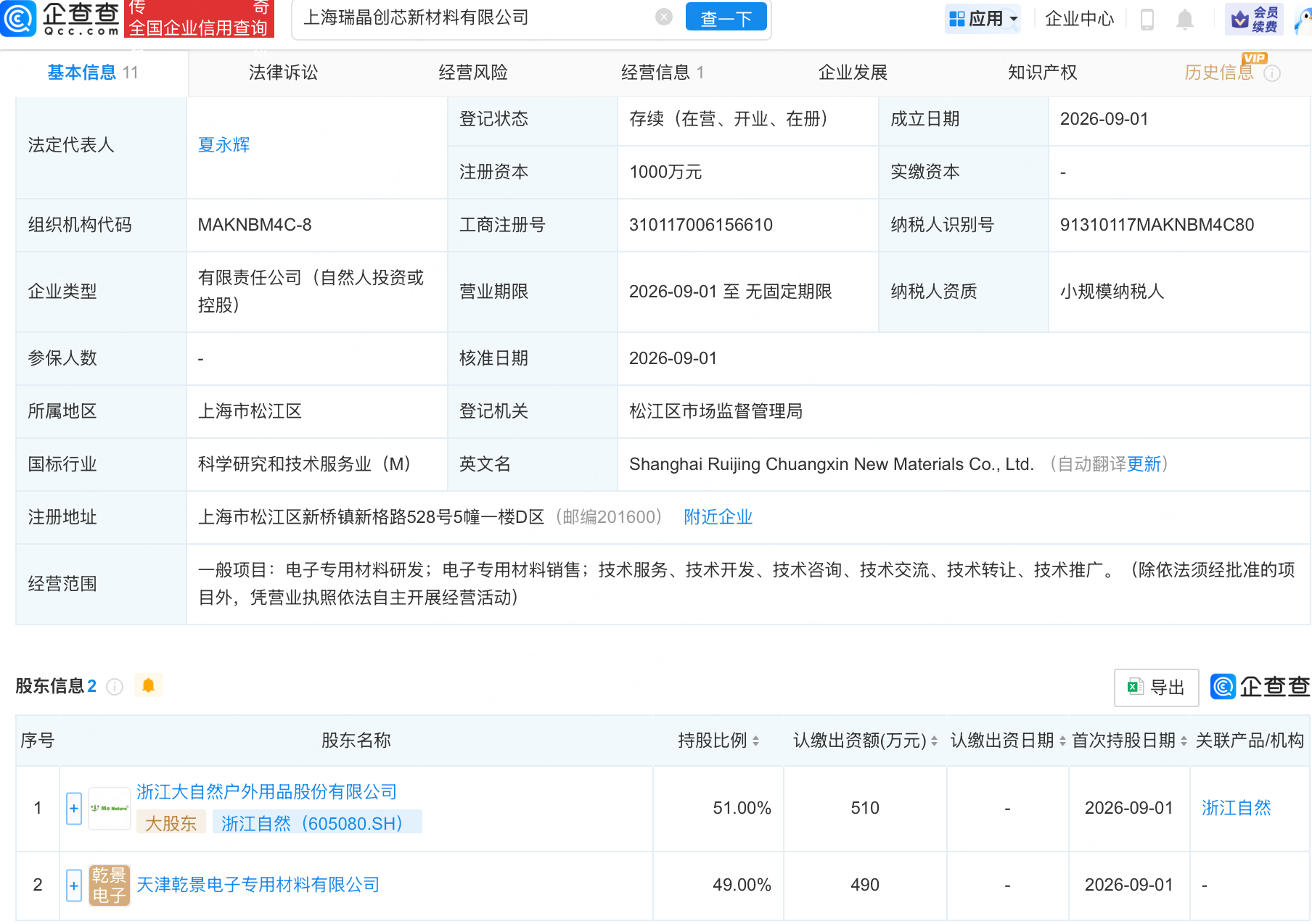Sort by 认缴出资日期 column
1312x924 pixels.
pyautogui.click(x=1008, y=741)
